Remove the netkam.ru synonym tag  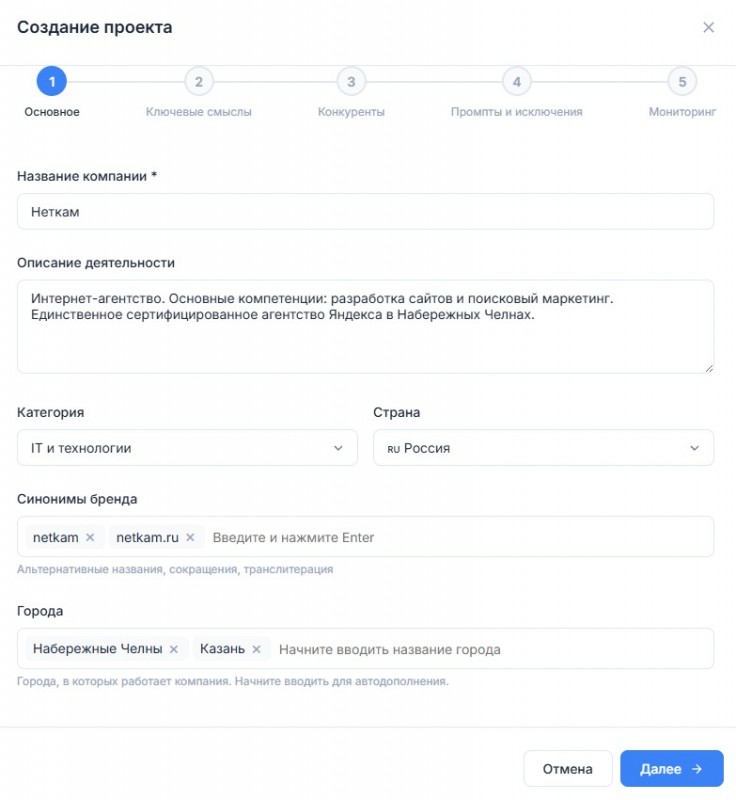point(190,538)
